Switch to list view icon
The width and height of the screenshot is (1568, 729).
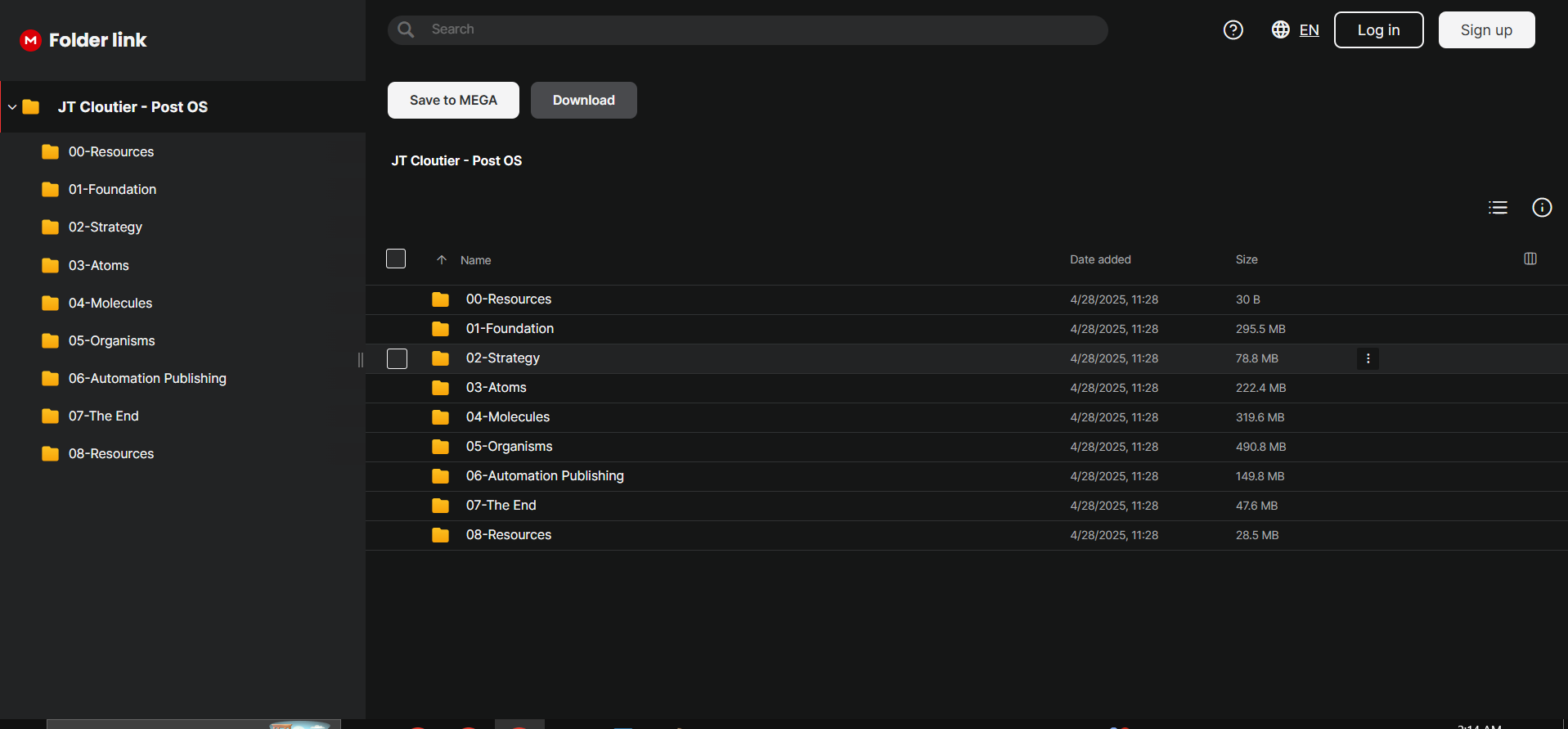click(1498, 208)
